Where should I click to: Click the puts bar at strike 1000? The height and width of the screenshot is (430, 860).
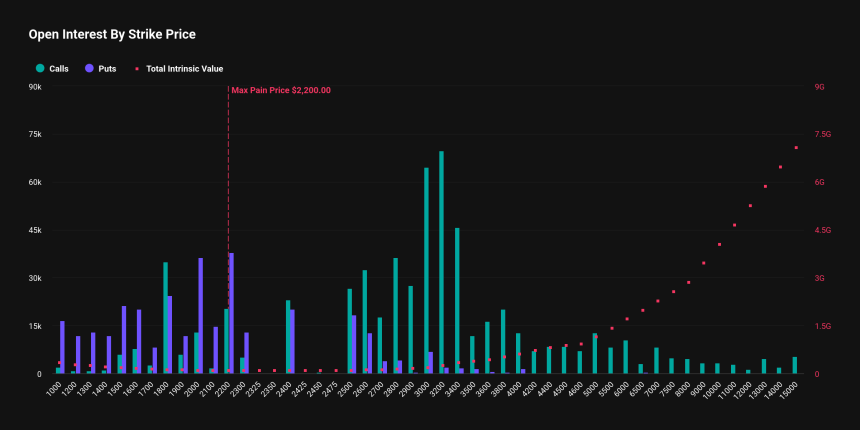(x=63, y=347)
